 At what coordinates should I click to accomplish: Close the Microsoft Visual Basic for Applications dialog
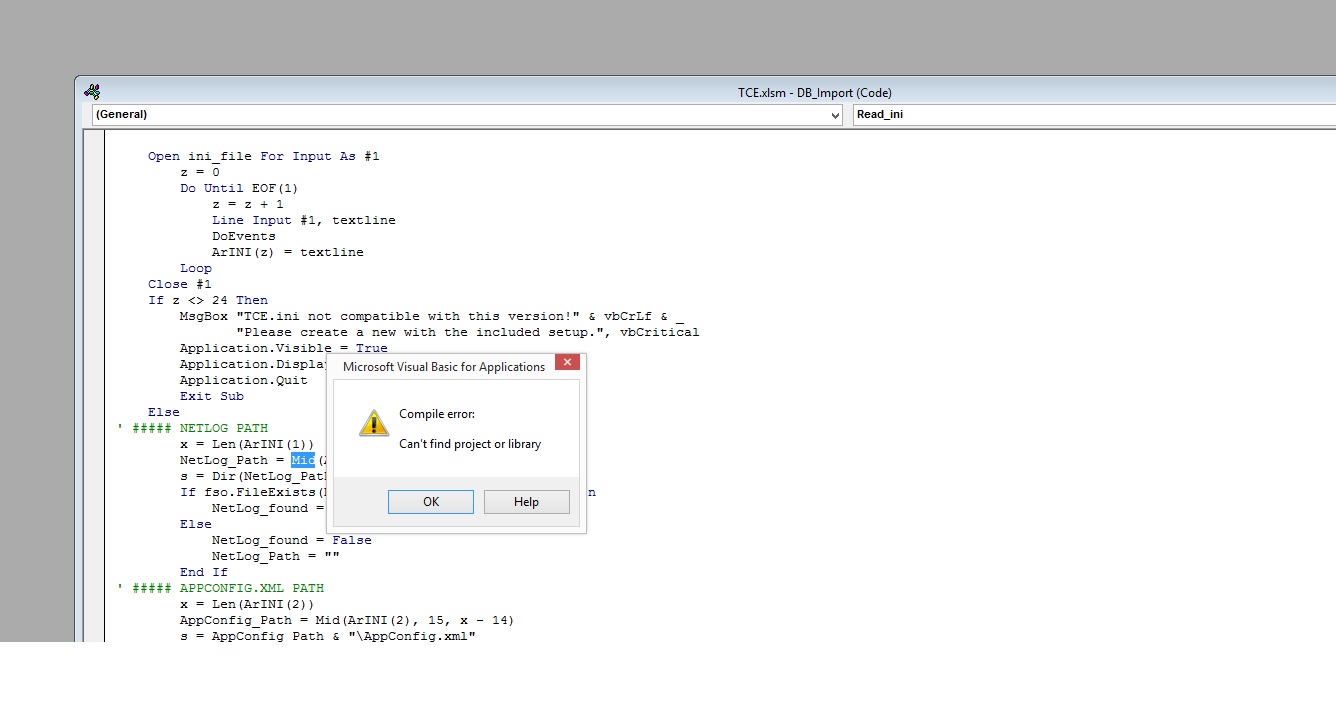coord(566,363)
